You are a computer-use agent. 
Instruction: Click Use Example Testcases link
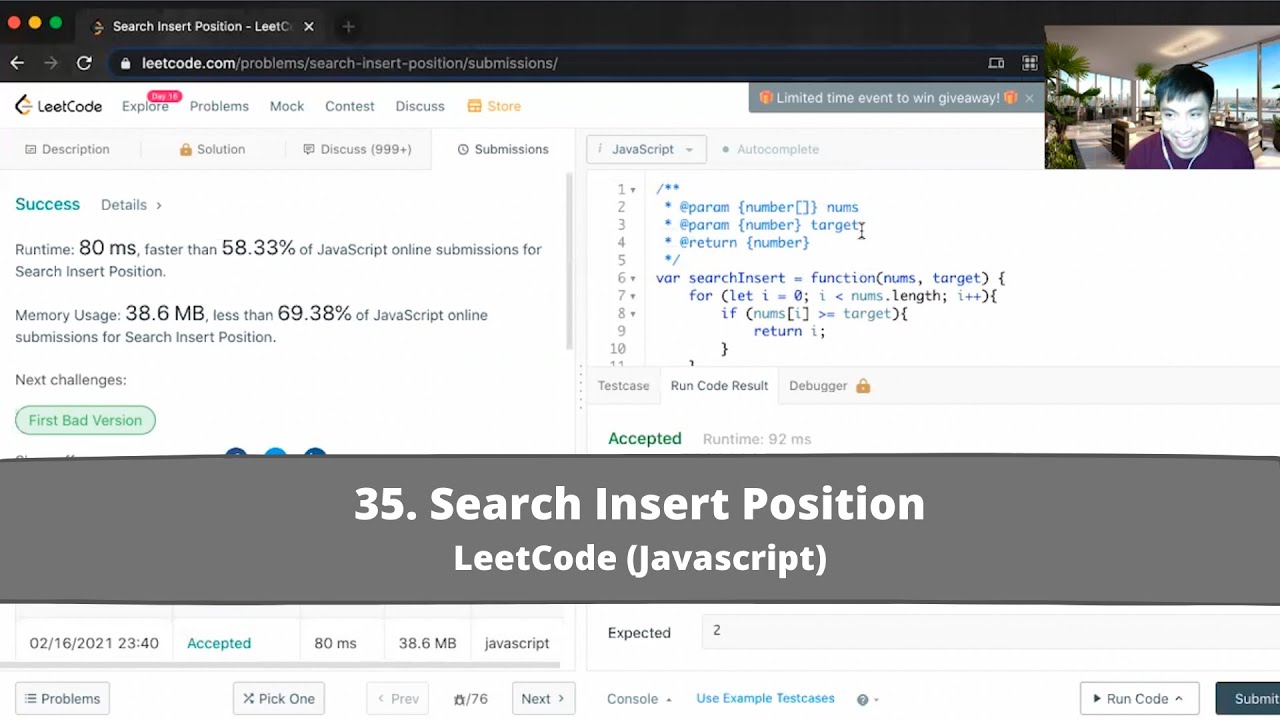coord(765,698)
